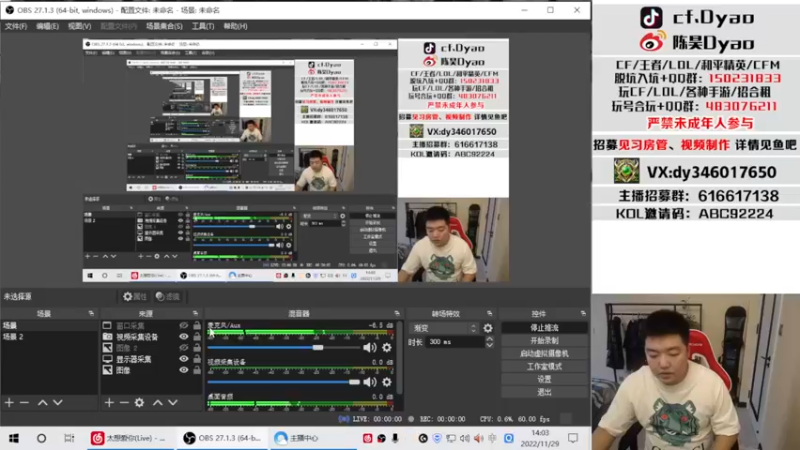Remove source with the minus icon
This screenshot has width=800, height=450.
[124, 403]
